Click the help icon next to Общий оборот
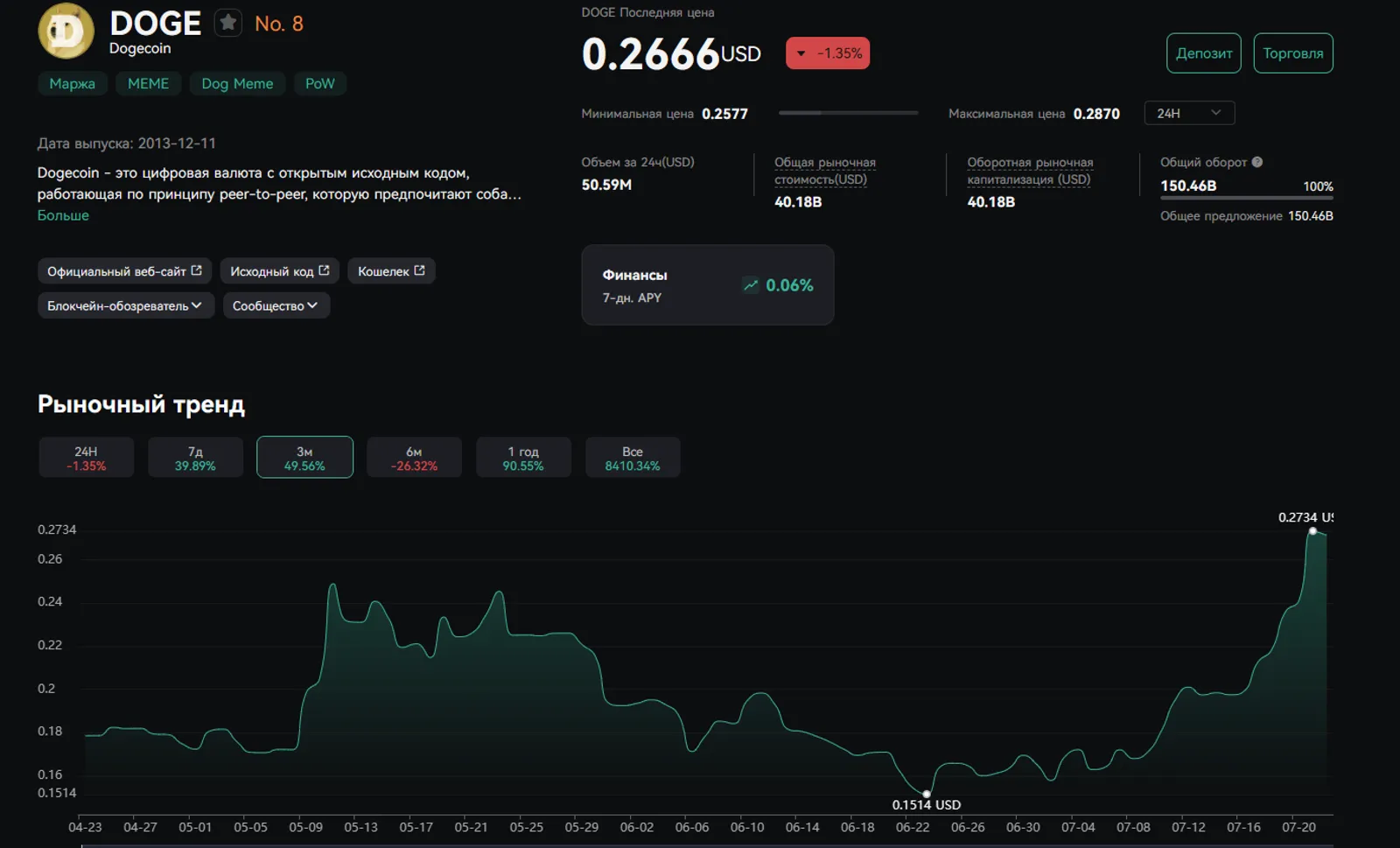The height and width of the screenshot is (848, 1400). (1257, 162)
